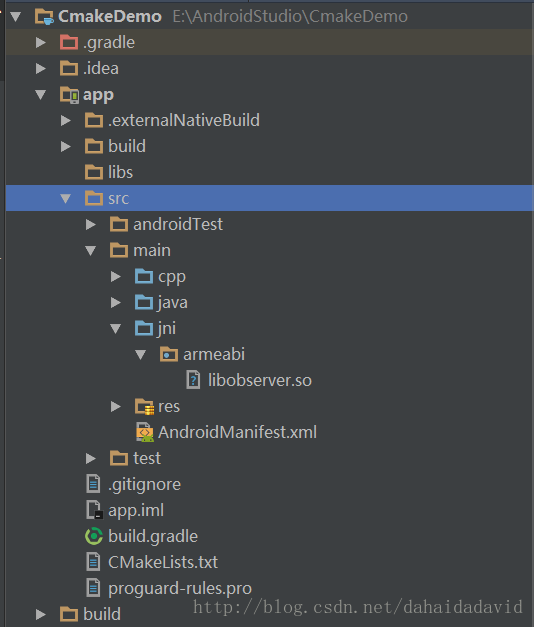The width and height of the screenshot is (534, 627).
Task: Click the blue cpp source folder icon
Action: tap(144, 276)
